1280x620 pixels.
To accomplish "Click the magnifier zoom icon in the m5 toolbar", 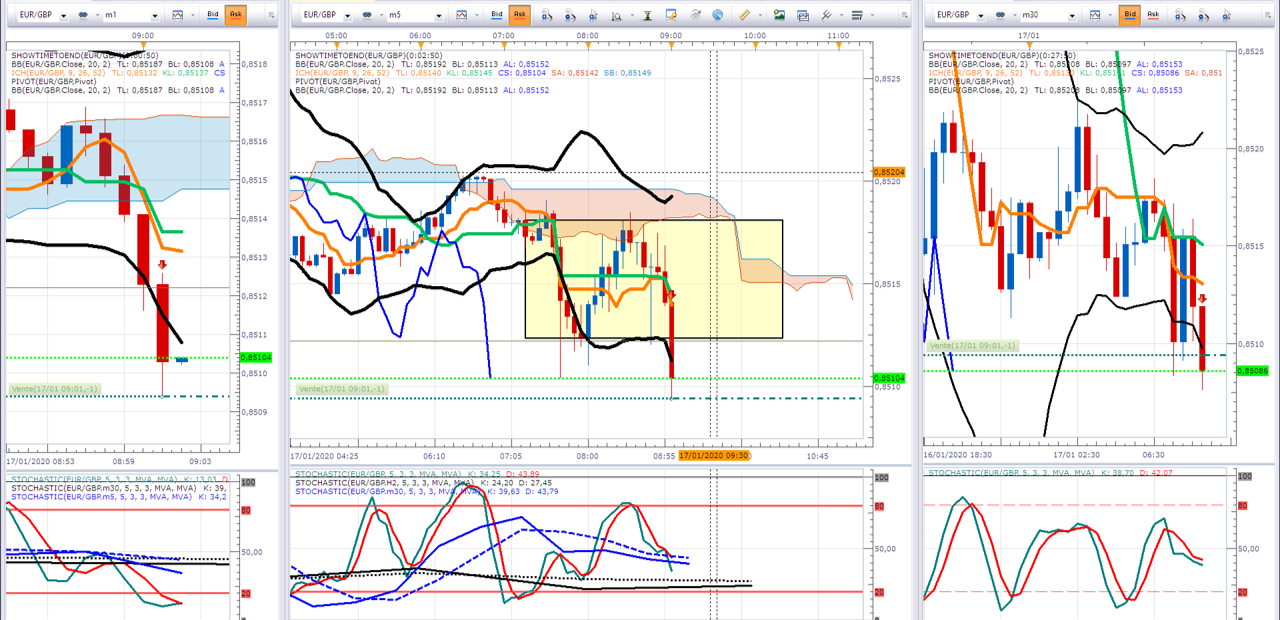I will point(618,16).
